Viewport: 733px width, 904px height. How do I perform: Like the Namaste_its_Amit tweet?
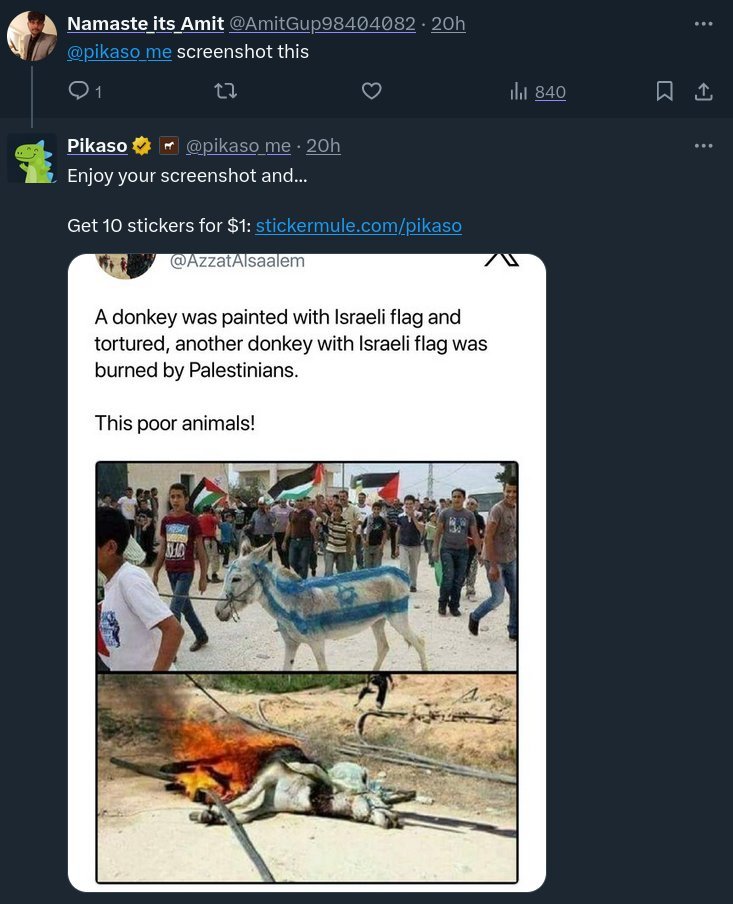click(x=371, y=92)
